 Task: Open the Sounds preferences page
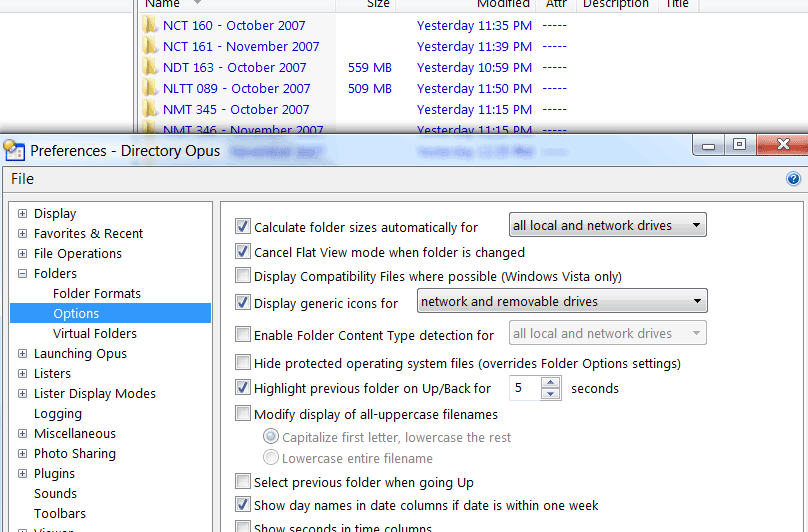point(55,494)
